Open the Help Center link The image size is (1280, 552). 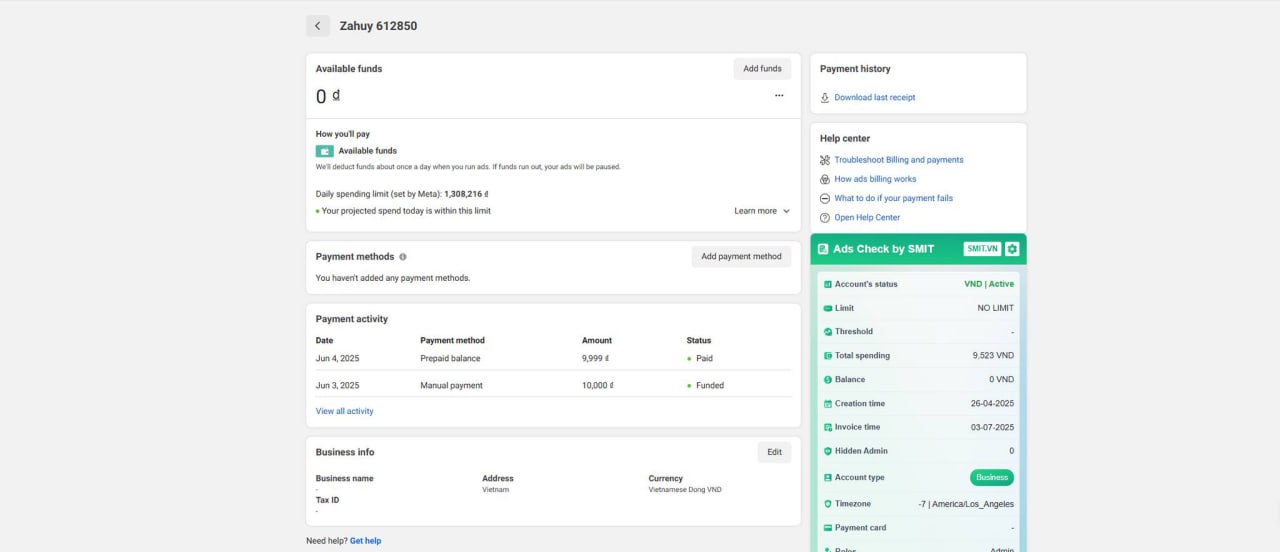(867, 217)
